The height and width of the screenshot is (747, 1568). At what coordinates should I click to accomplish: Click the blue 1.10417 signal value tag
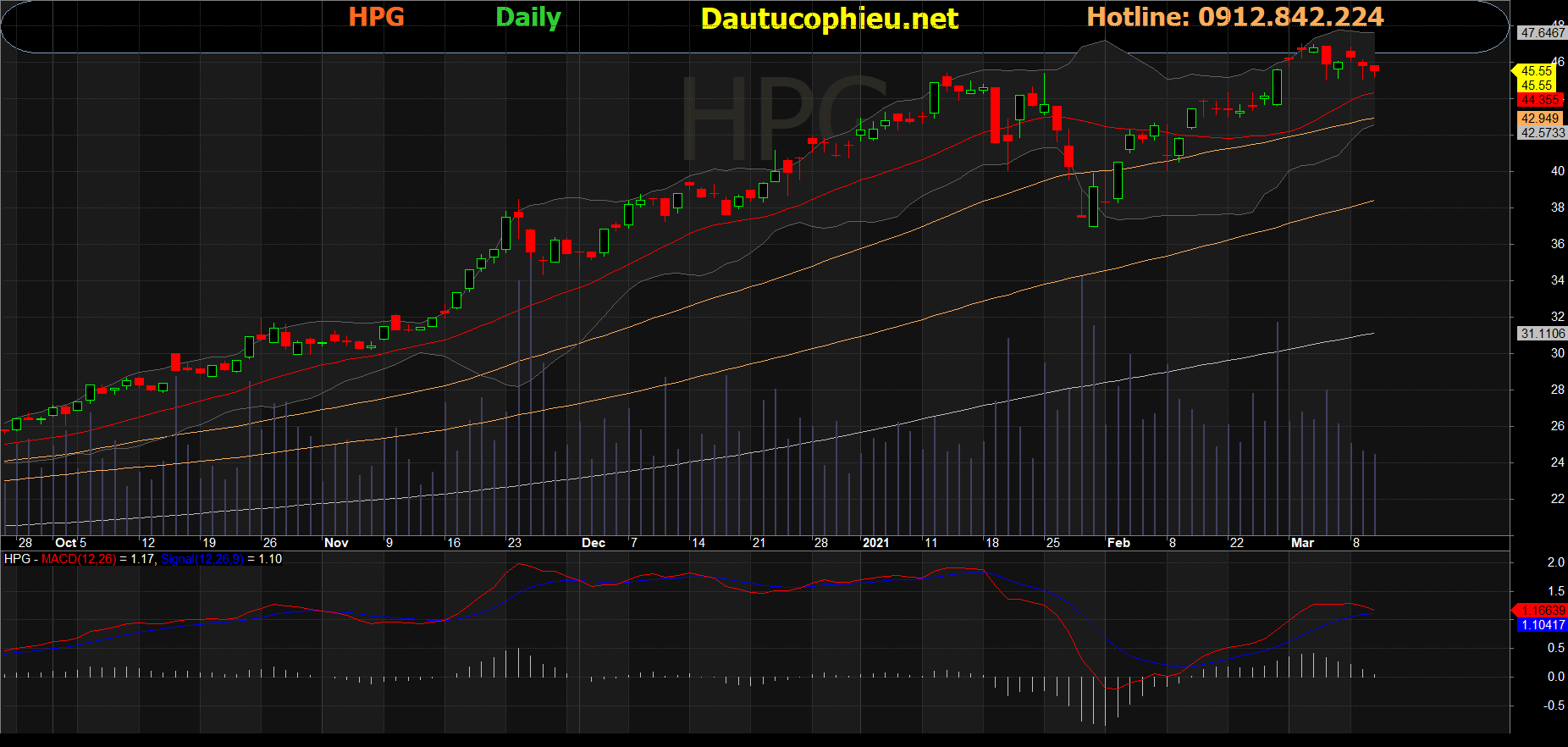(x=1543, y=625)
